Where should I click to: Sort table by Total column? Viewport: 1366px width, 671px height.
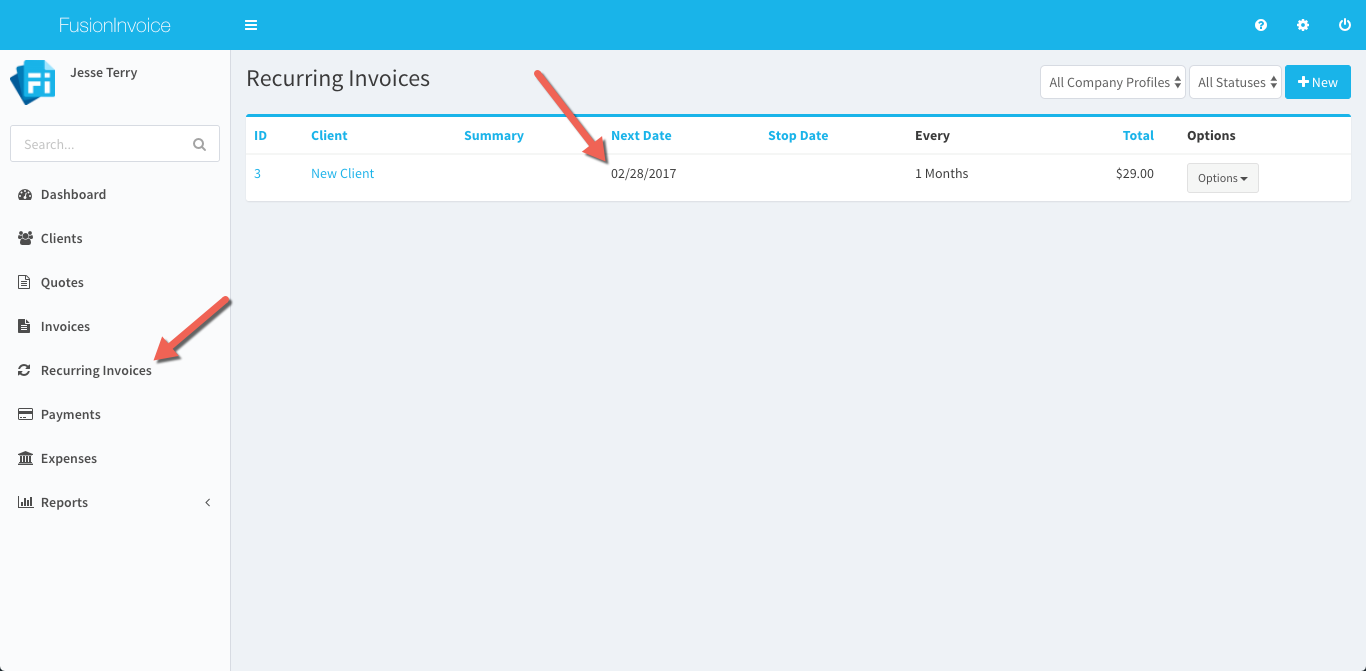point(1138,135)
